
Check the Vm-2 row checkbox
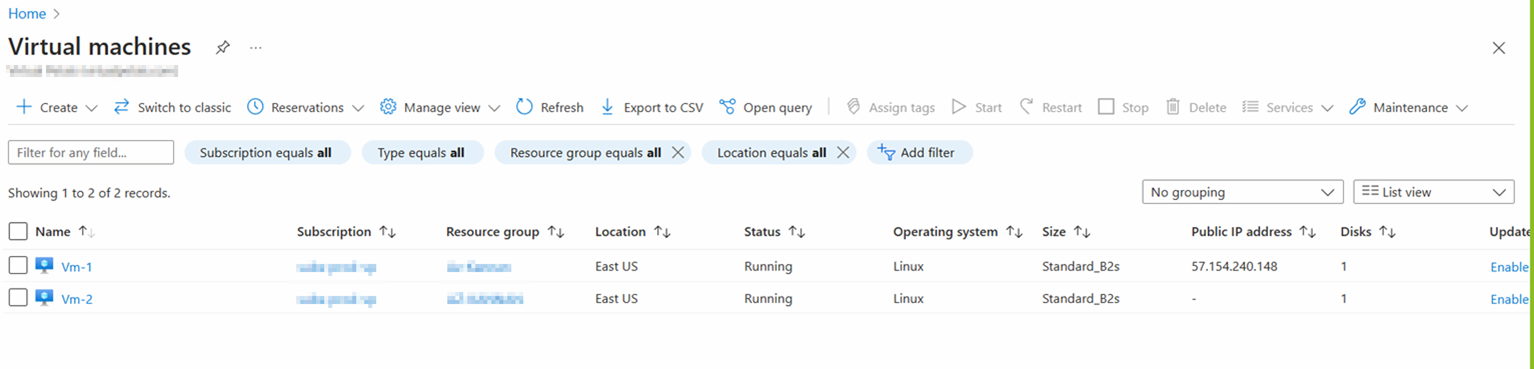tap(18, 298)
